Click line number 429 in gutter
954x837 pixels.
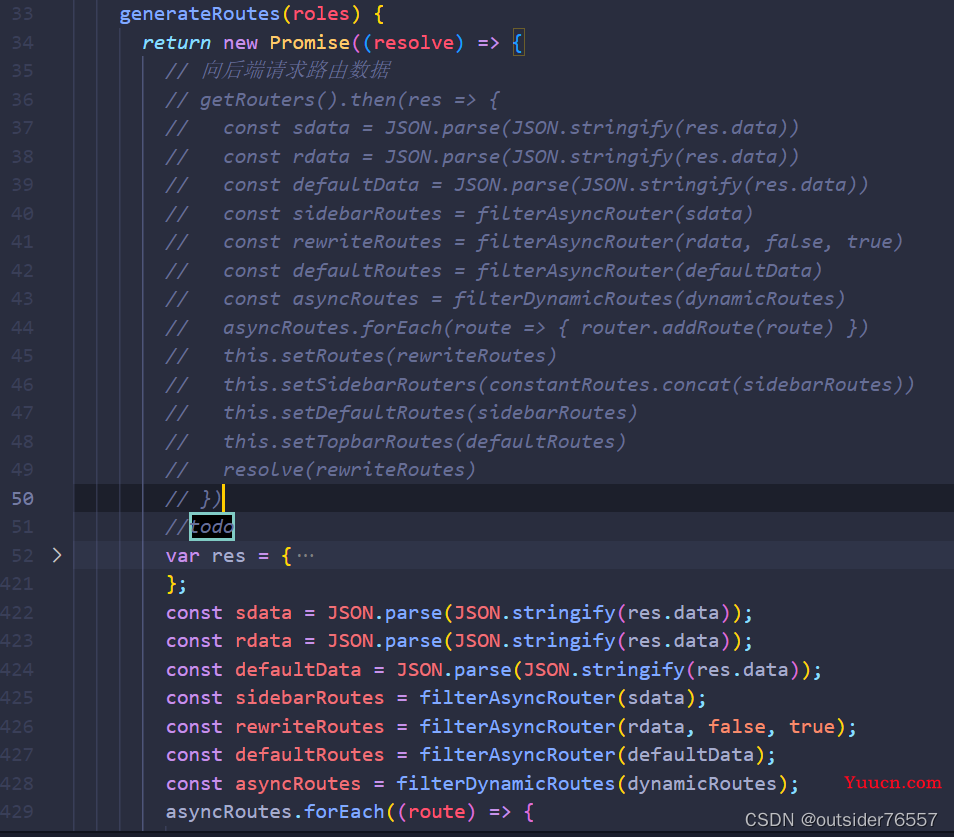pyautogui.click(x=16, y=811)
